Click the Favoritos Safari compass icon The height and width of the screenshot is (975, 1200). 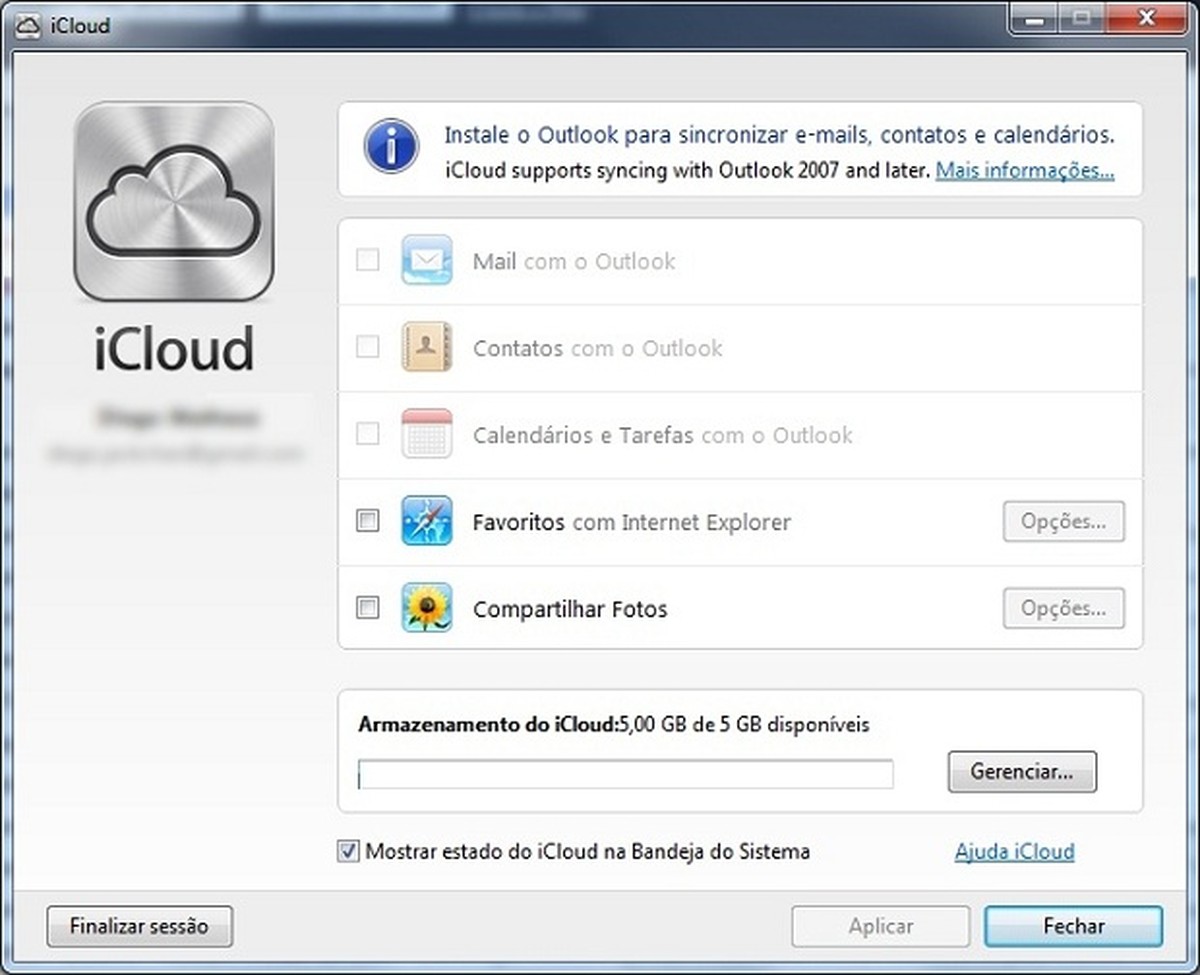click(427, 521)
